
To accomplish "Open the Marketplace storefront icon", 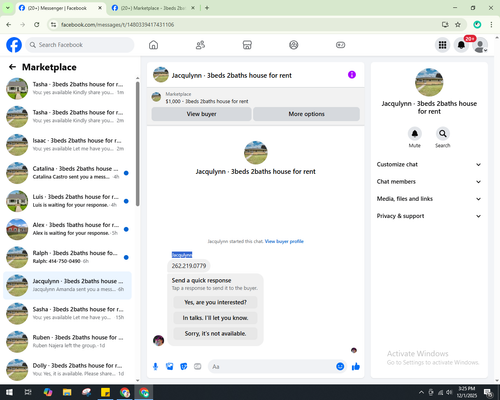I will (247, 45).
